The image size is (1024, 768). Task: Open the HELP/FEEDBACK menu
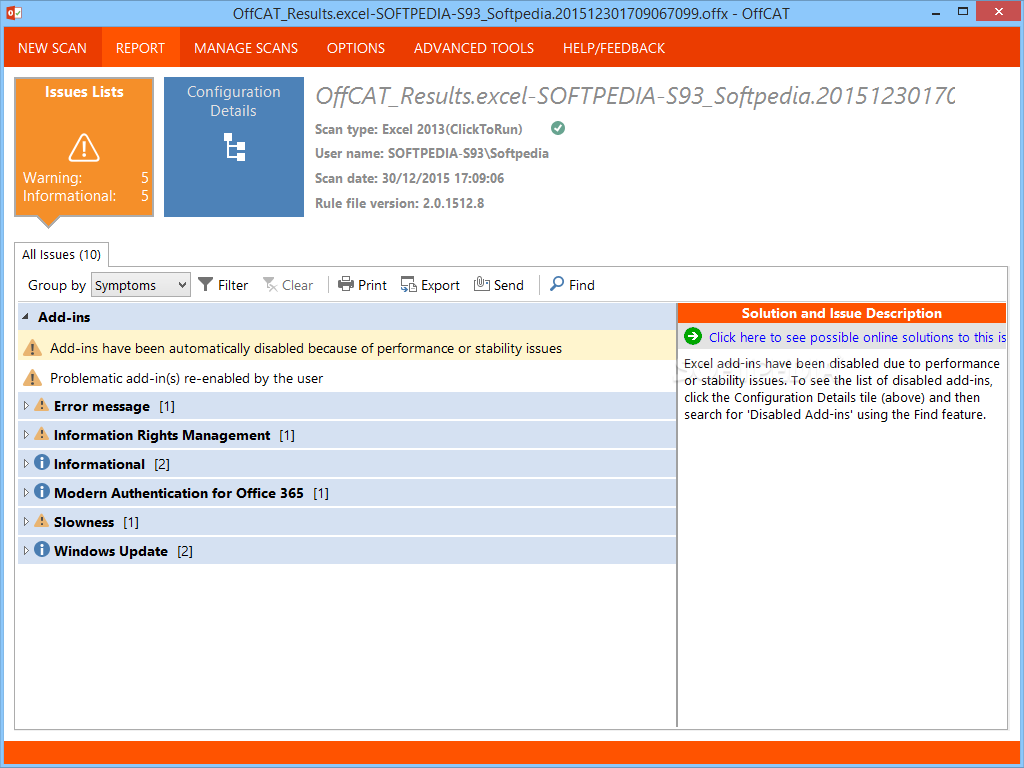[x=614, y=48]
